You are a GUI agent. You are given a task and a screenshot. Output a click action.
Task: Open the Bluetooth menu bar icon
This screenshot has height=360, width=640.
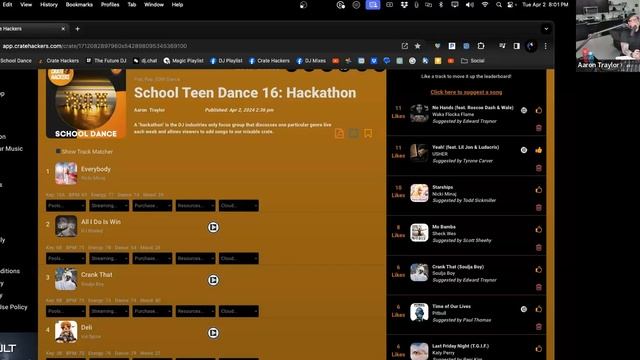pyautogui.click(x=441, y=5)
